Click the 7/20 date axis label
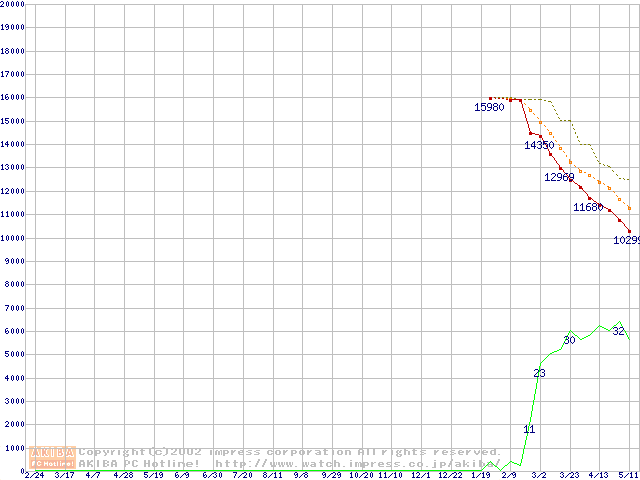Screen dimensions: 640x480 tap(241, 475)
